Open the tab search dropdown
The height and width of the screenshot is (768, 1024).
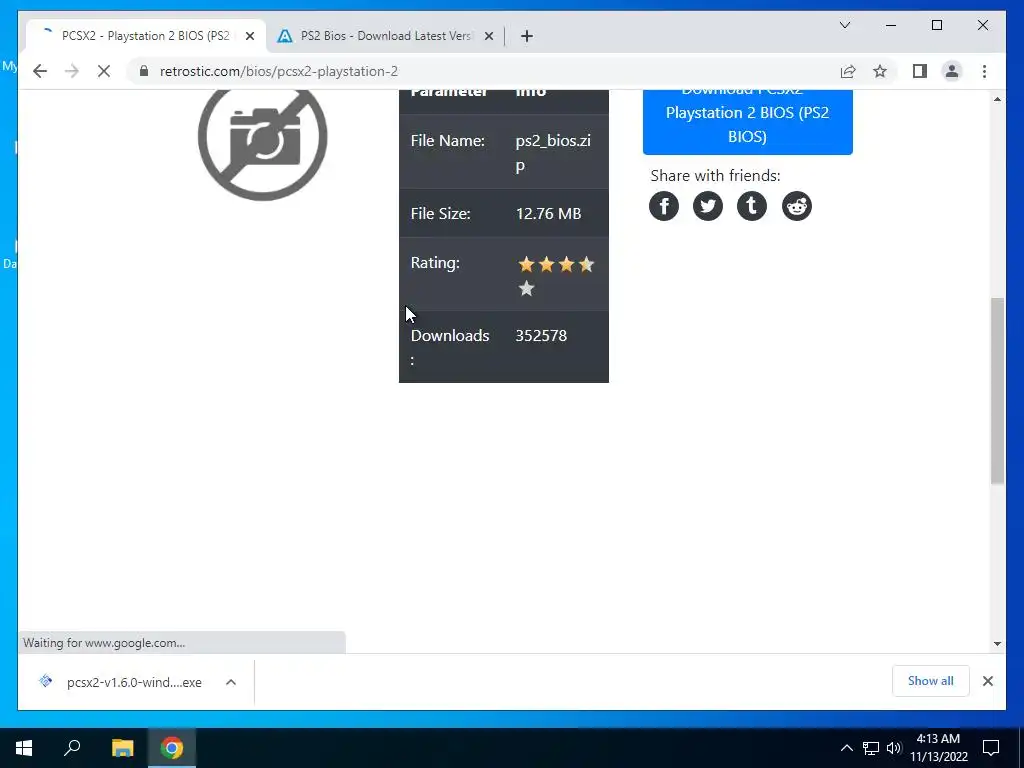845,25
